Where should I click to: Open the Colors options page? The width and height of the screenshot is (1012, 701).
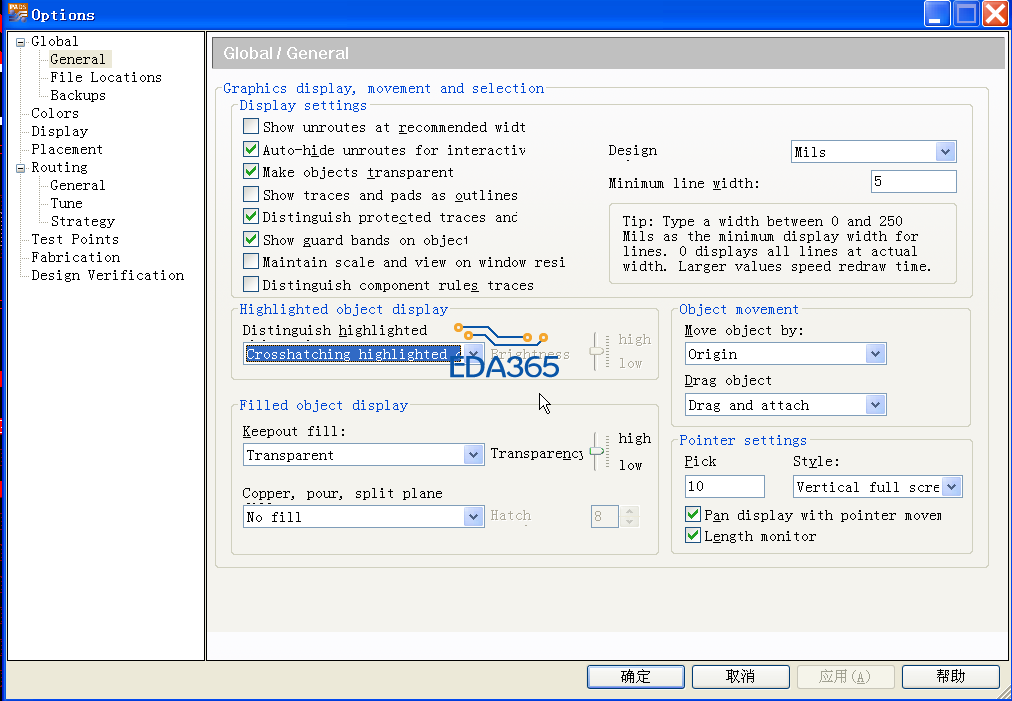pyautogui.click(x=54, y=113)
